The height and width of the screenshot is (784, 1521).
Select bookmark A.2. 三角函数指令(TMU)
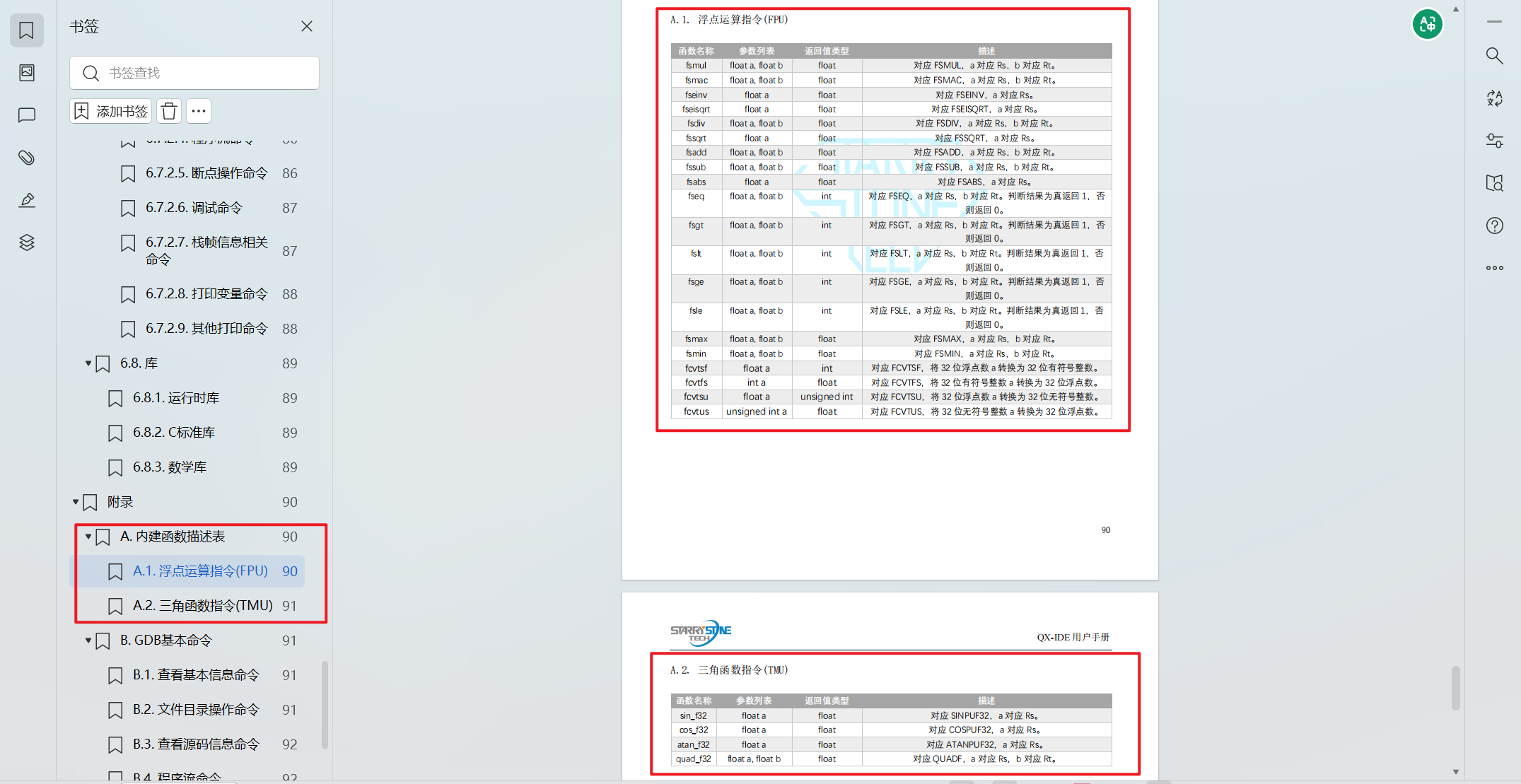pyautogui.click(x=202, y=606)
